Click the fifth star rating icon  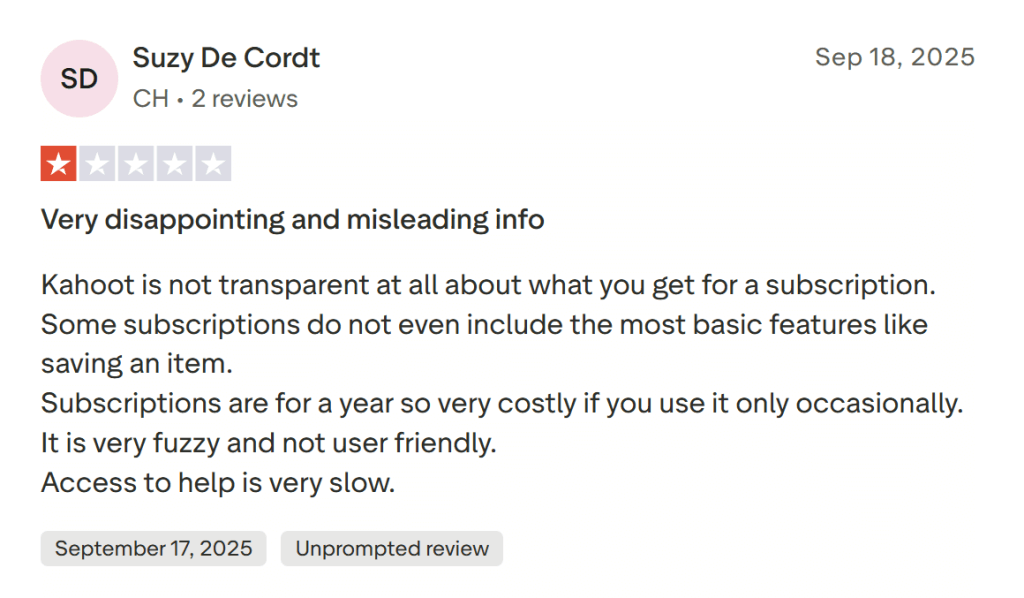coord(214,162)
